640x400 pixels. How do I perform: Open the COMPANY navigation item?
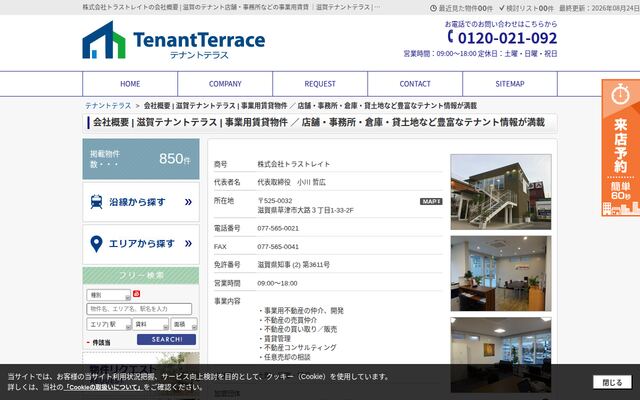click(x=225, y=84)
